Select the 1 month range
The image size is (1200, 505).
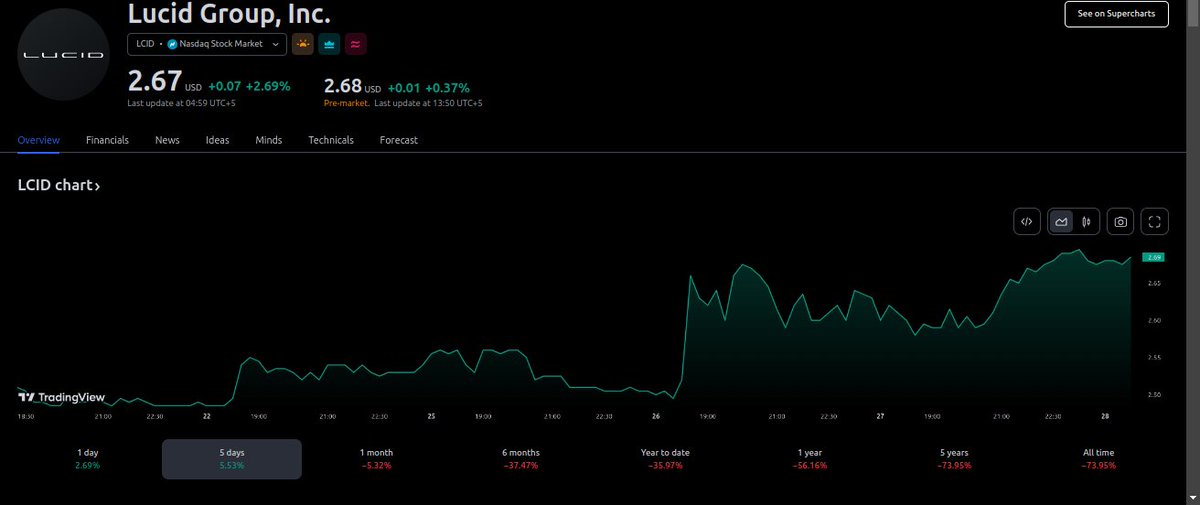(x=377, y=459)
